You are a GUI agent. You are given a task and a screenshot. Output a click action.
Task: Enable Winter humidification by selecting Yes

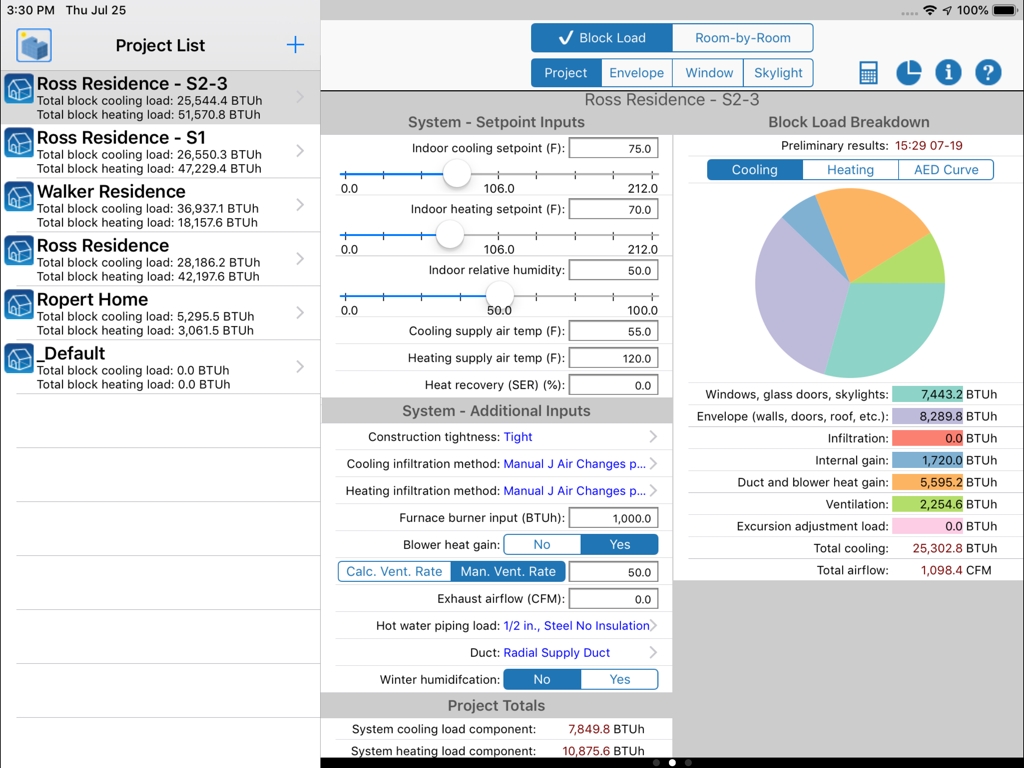coord(618,679)
